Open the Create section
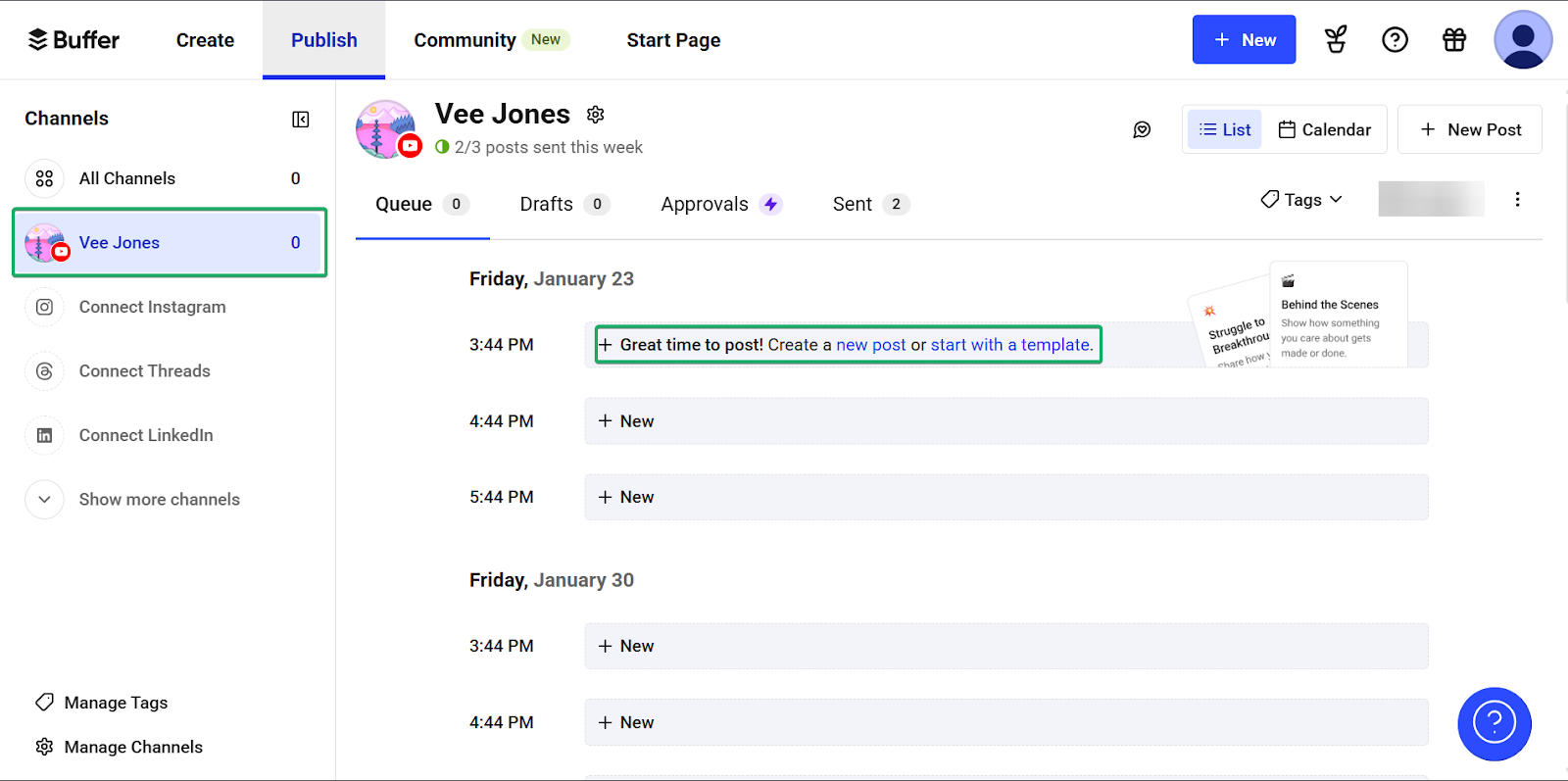Viewport: 1568px width, 781px height. 205,40
